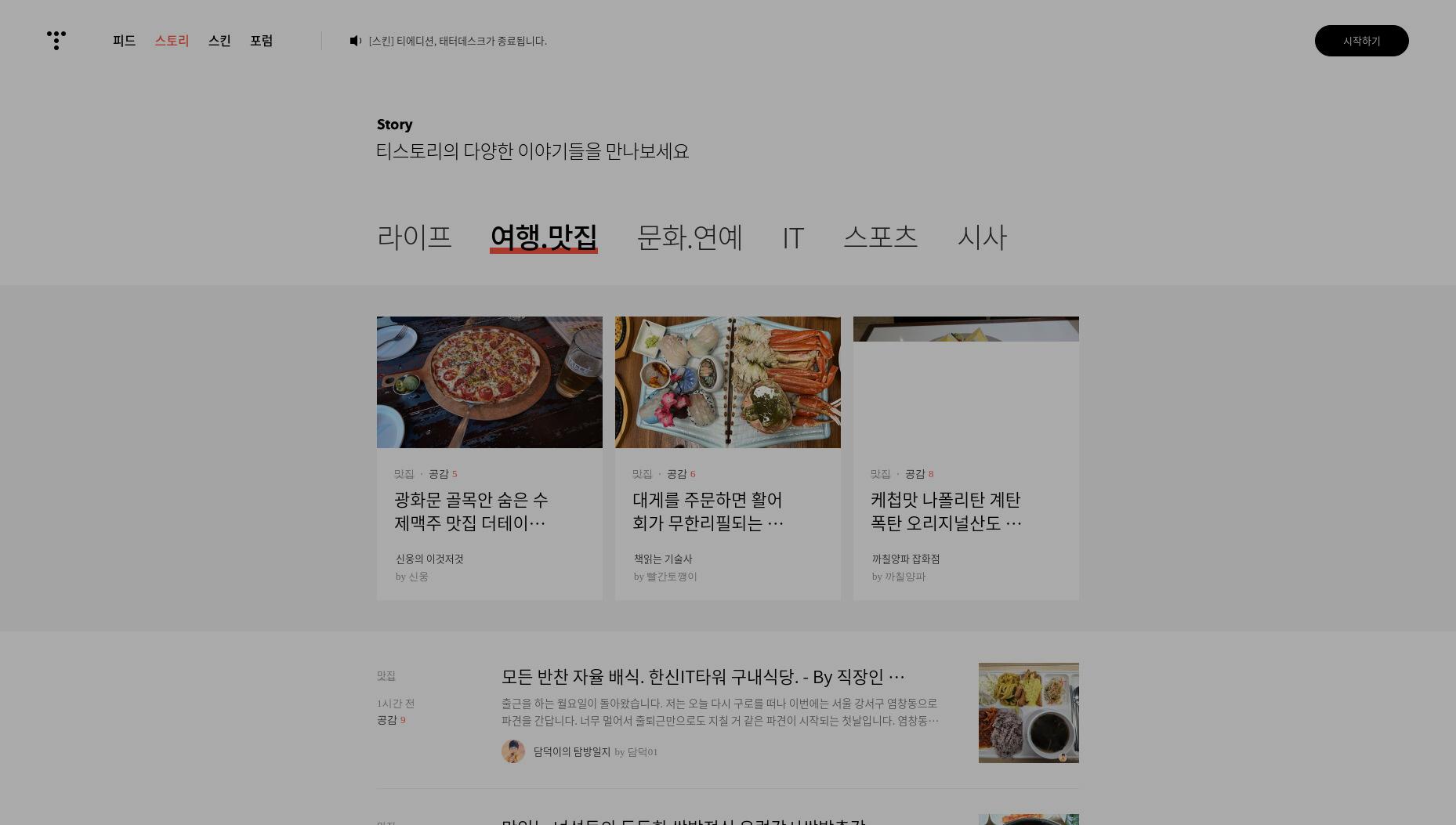Open the 스토리 menu item

pyautogui.click(x=172, y=41)
